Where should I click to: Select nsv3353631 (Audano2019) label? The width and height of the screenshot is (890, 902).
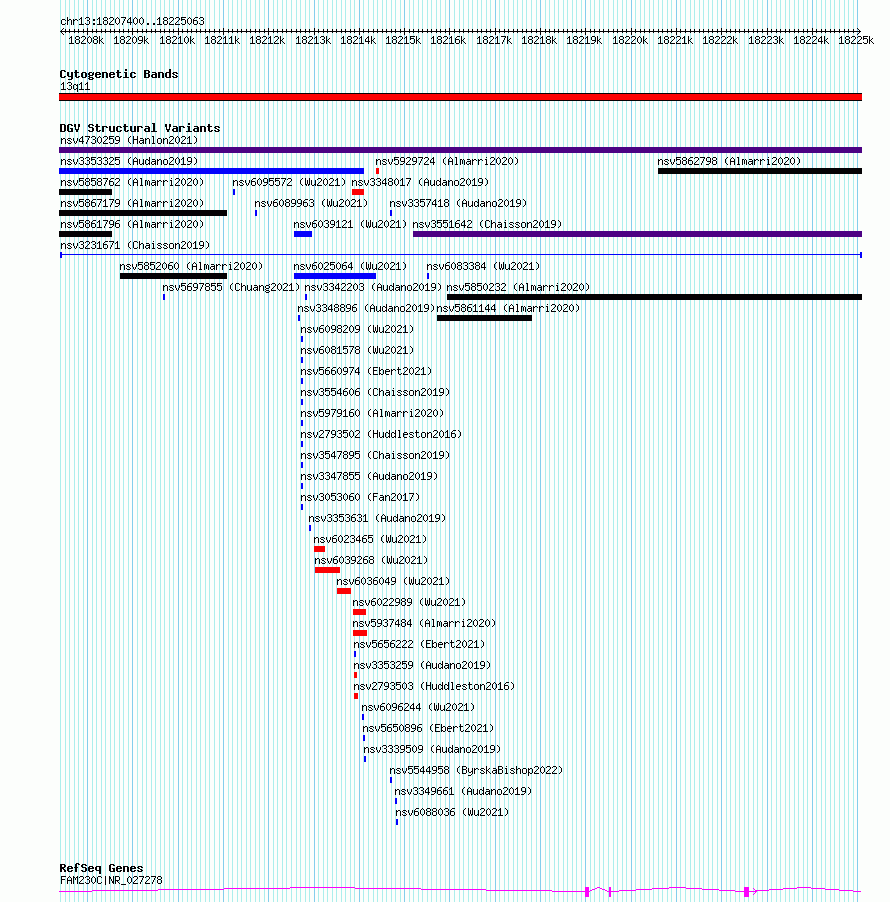pos(377,518)
